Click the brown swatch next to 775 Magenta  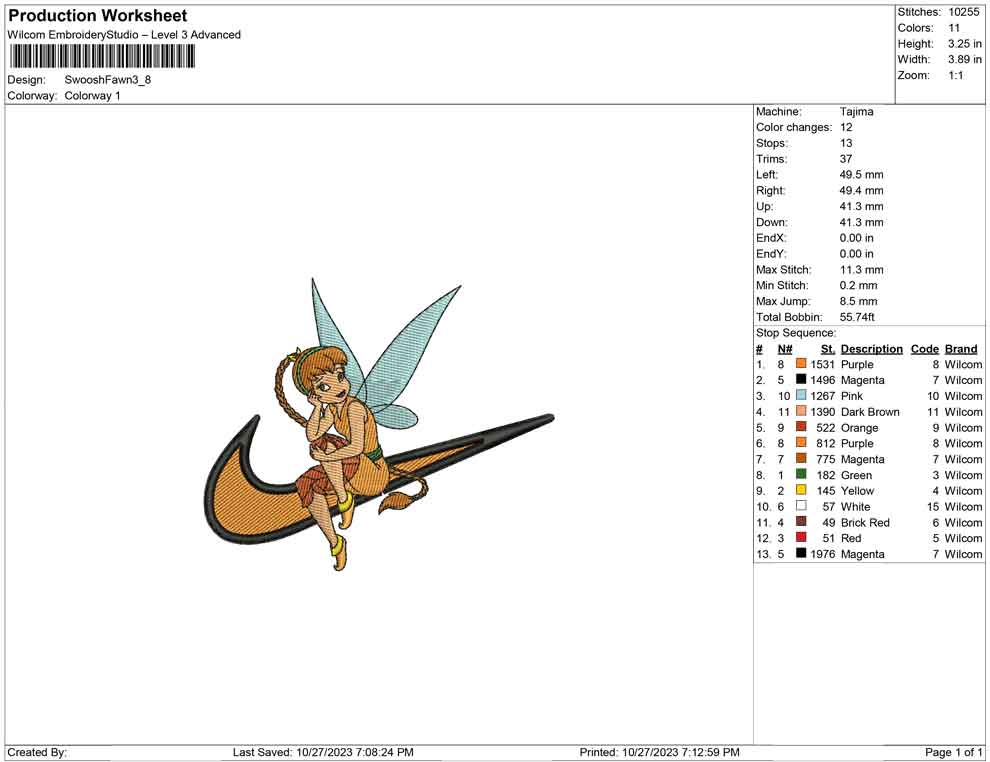801,458
